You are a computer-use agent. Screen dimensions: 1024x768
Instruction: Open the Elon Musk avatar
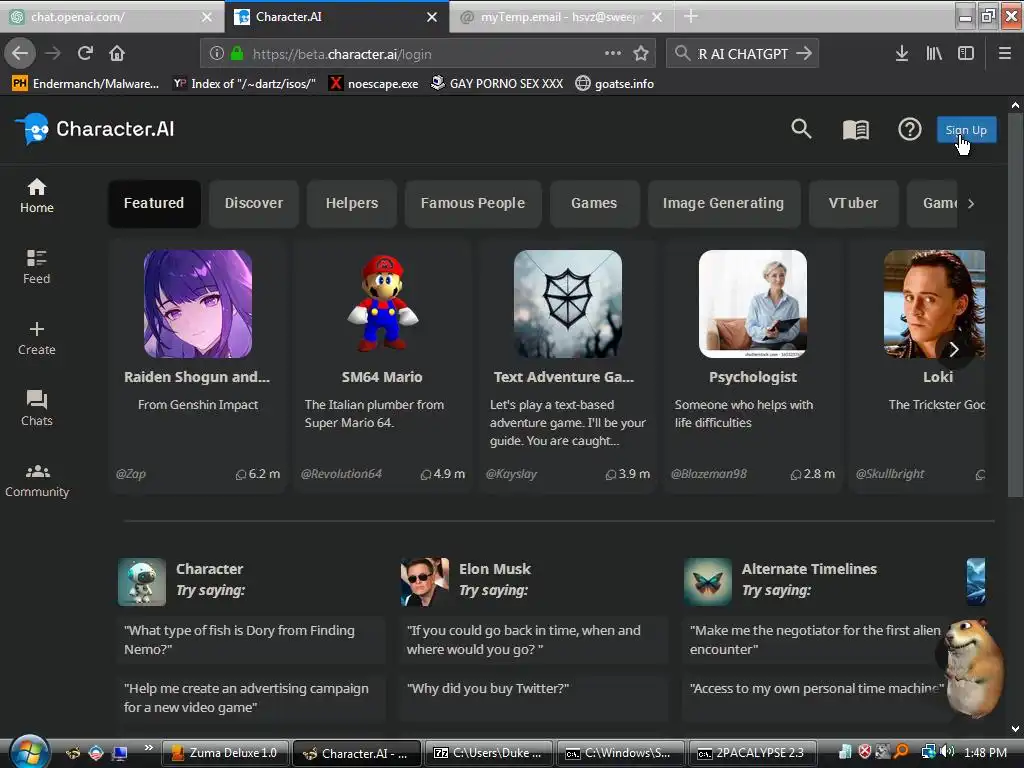pos(424,581)
